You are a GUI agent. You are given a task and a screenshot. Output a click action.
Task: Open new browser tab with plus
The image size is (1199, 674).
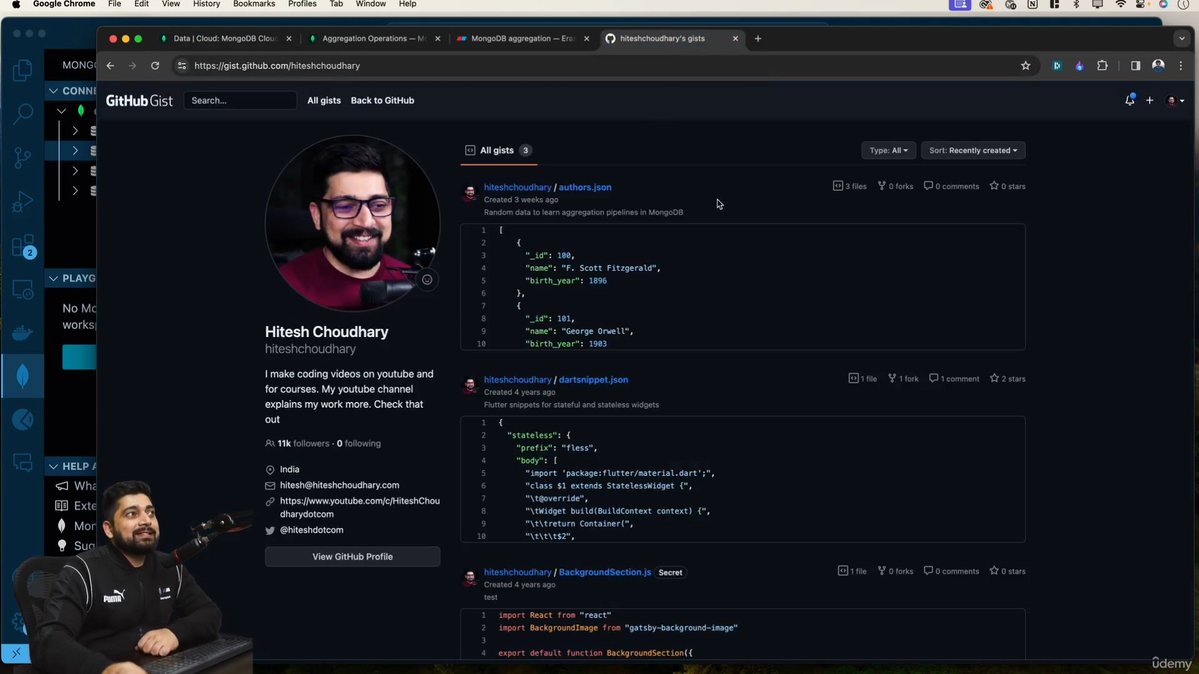pos(758,38)
